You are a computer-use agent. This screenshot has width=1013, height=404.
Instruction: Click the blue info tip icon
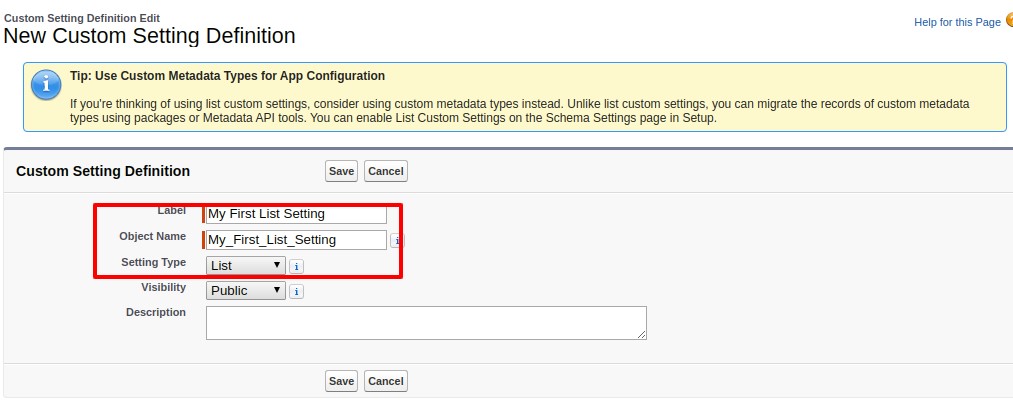(45, 87)
